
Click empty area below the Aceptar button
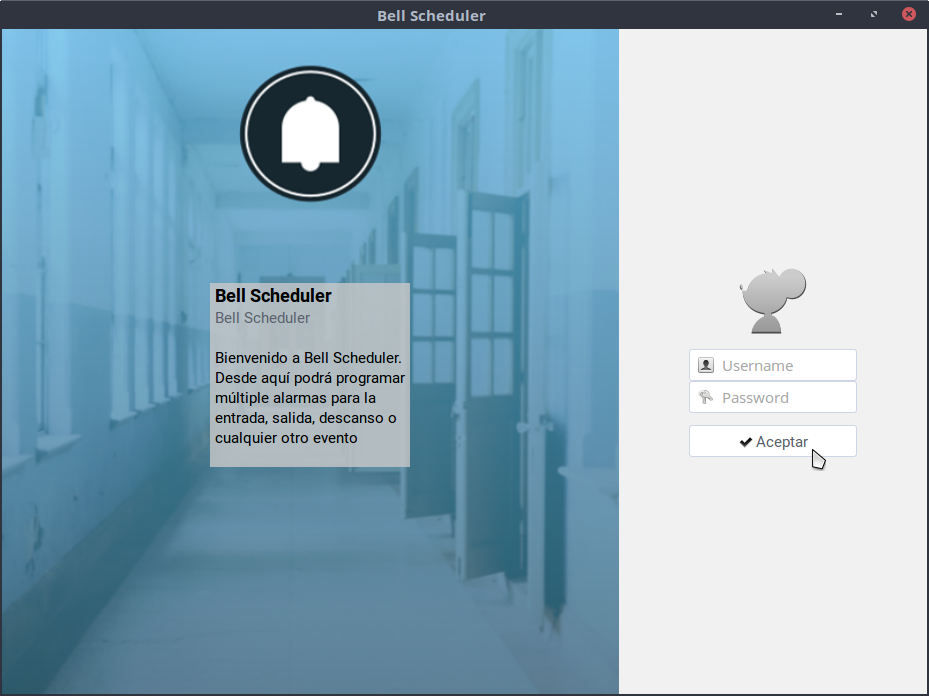(x=773, y=560)
